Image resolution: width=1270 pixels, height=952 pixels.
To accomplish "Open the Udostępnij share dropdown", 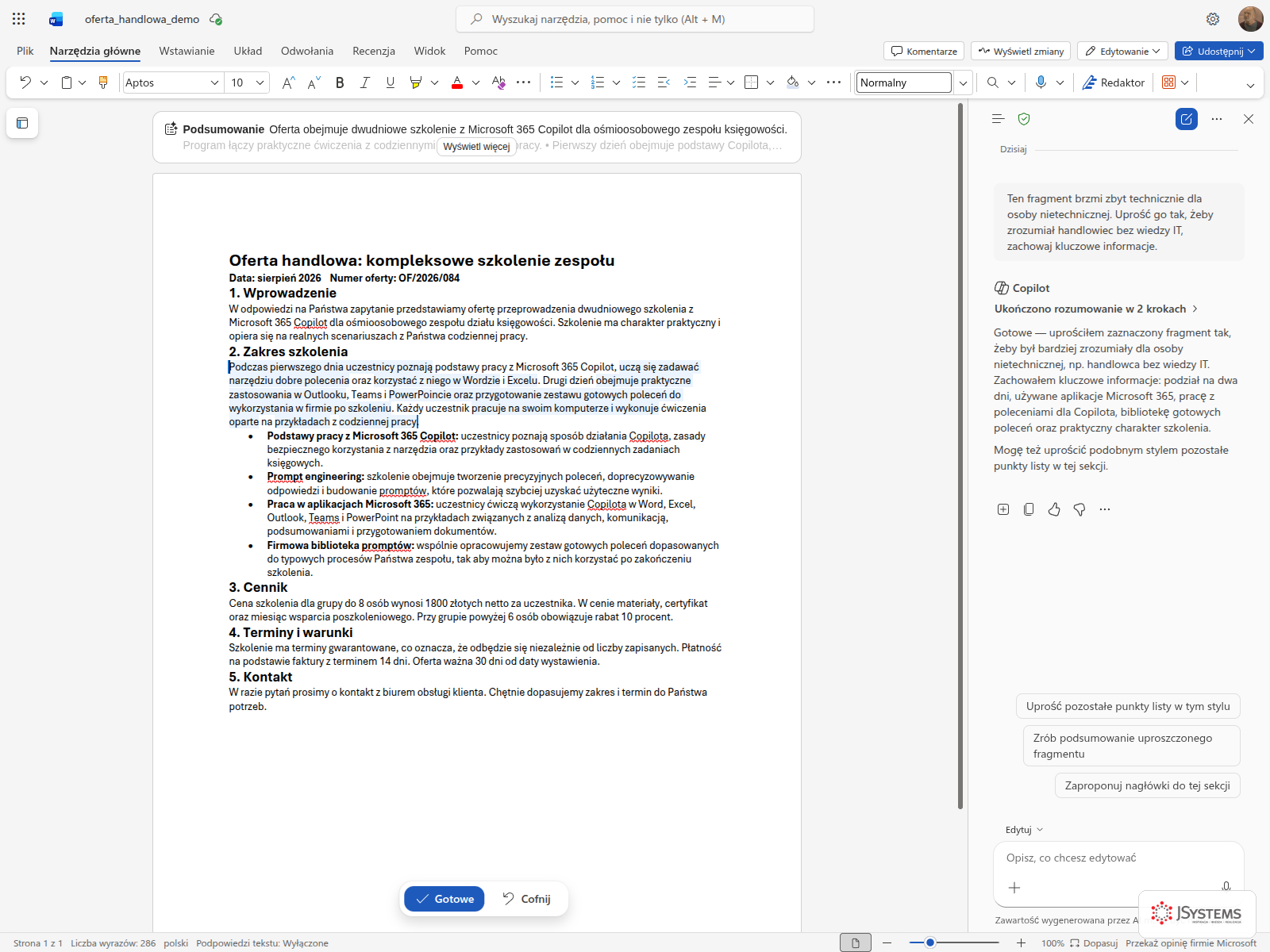I will click(1219, 52).
